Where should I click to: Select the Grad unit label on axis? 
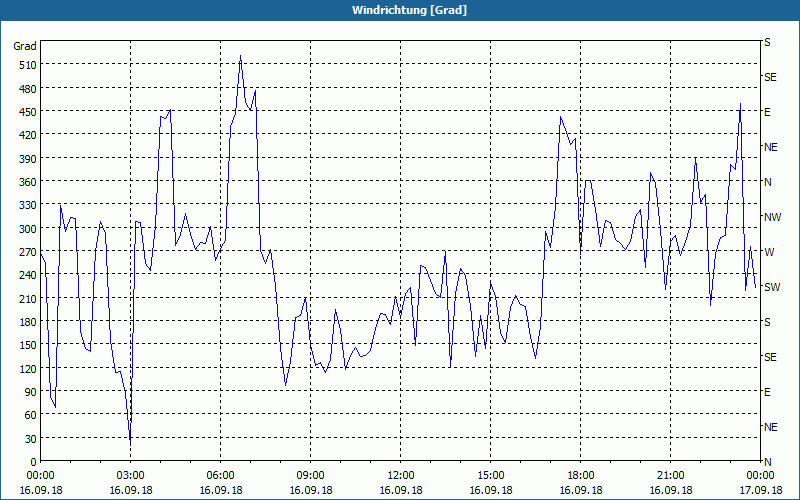click(x=25, y=46)
